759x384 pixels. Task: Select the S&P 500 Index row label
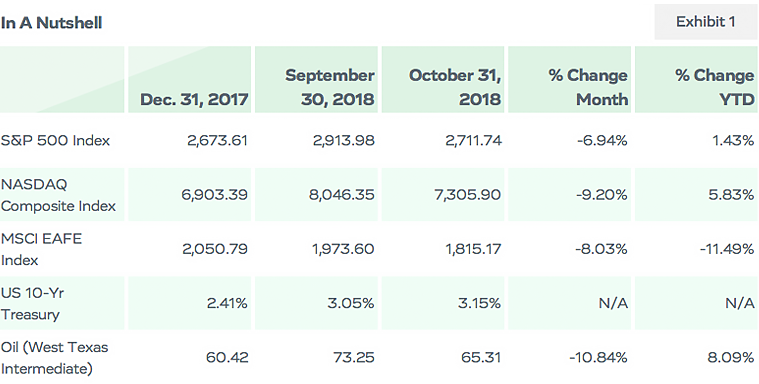pos(55,140)
